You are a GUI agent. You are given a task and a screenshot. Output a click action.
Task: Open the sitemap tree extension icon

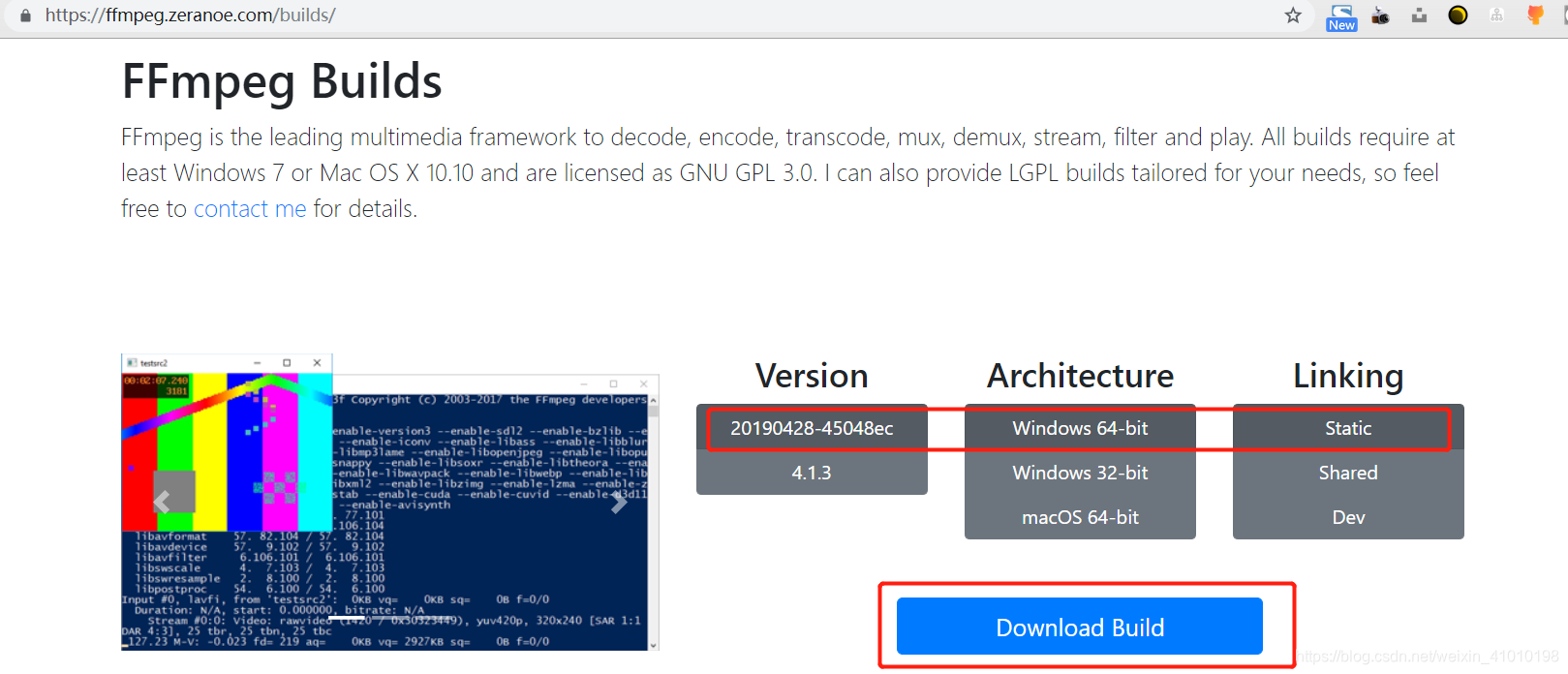pyautogui.click(x=1496, y=15)
